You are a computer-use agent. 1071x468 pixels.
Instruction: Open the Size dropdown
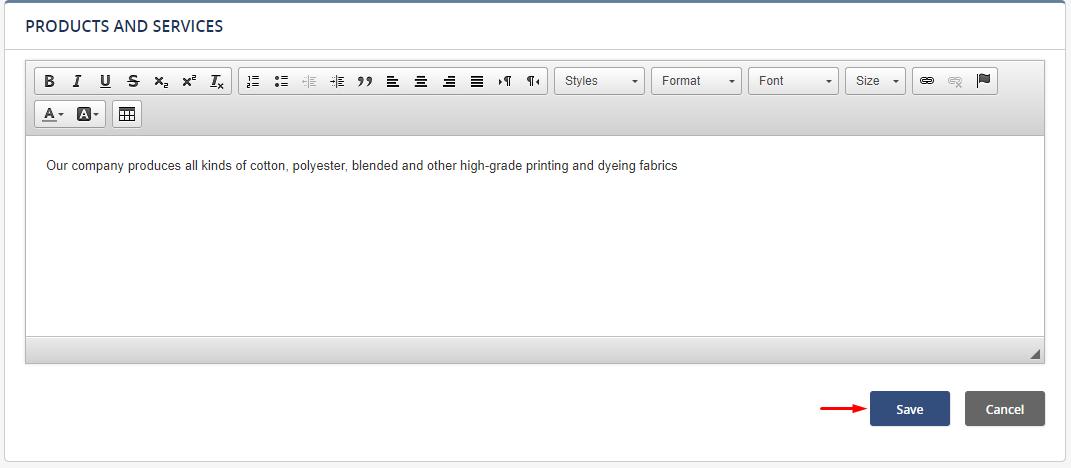(875, 81)
